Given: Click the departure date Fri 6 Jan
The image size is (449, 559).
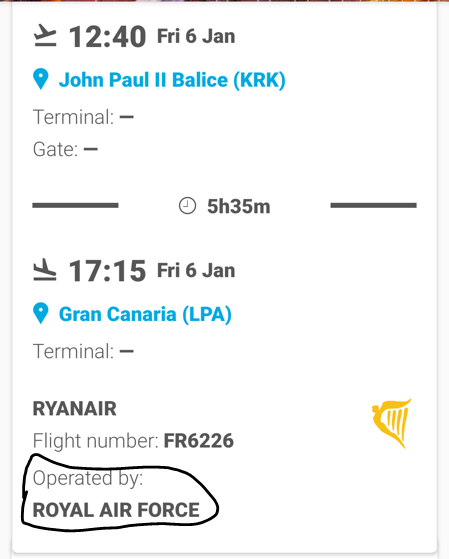Looking at the screenshot, I should [x=196, y=36].
